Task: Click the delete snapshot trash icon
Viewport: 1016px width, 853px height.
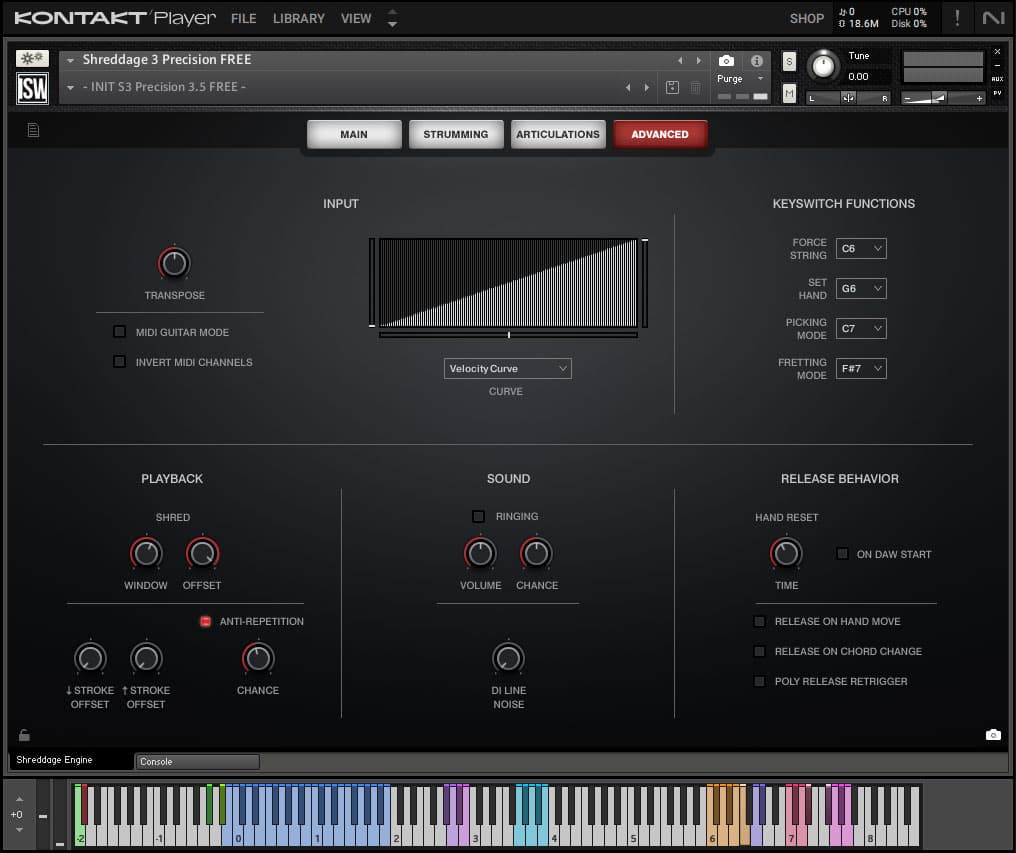Action: point(695,88)
